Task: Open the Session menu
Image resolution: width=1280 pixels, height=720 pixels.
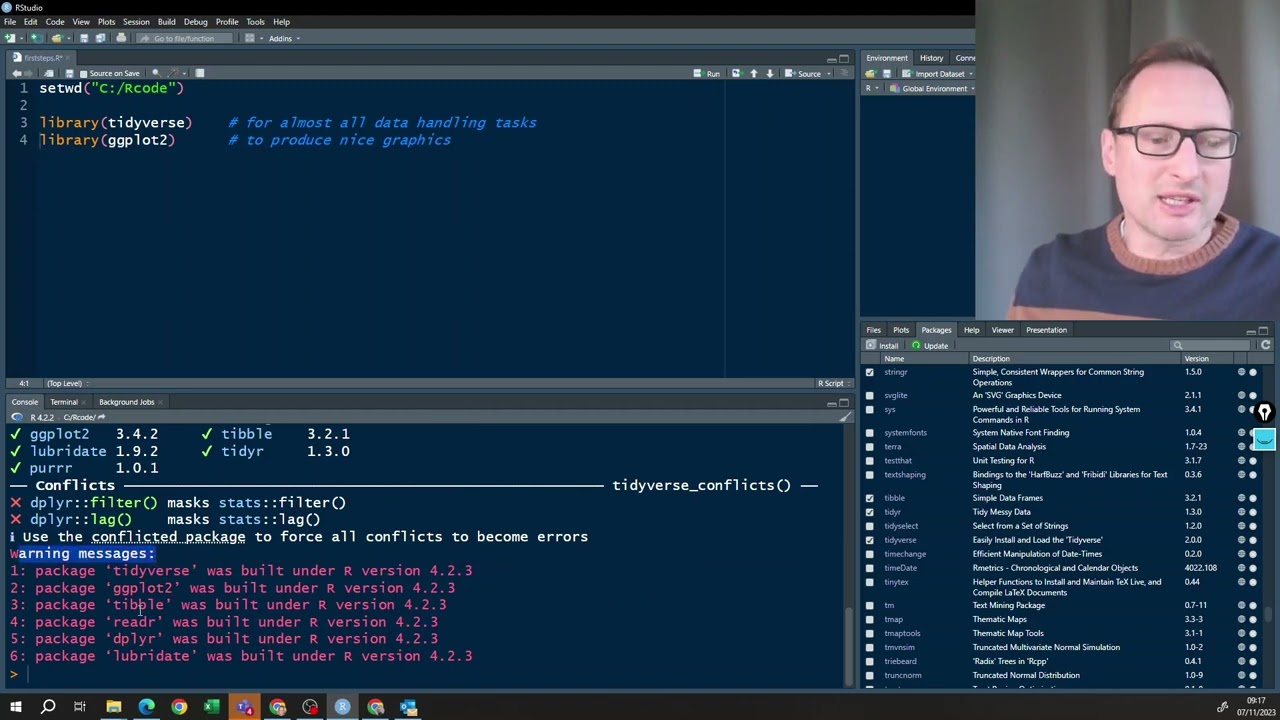Action: (x=136, y=22)
